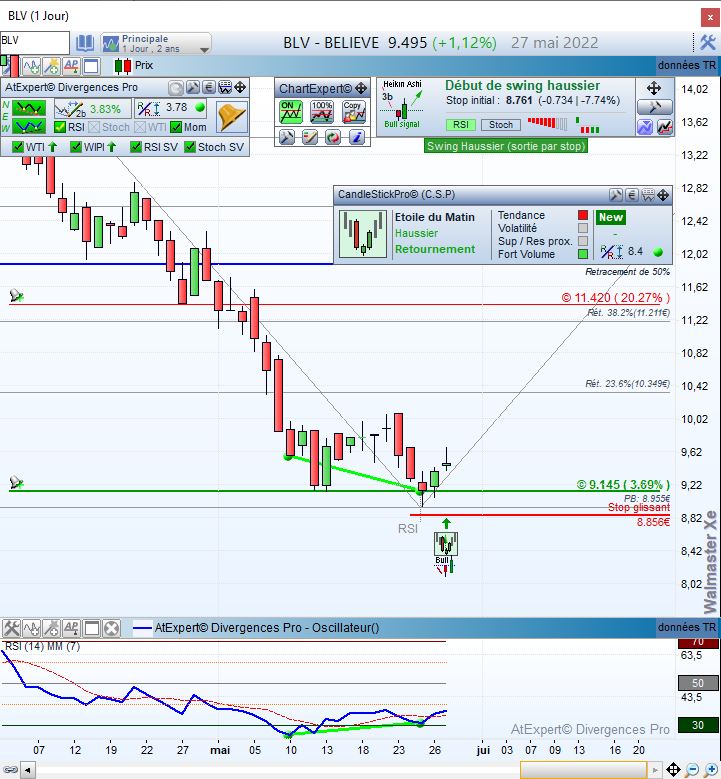Open the AP alert icon in price toolbar
Viewport: 721px width, 779px height.
click(x=71, y=66)
